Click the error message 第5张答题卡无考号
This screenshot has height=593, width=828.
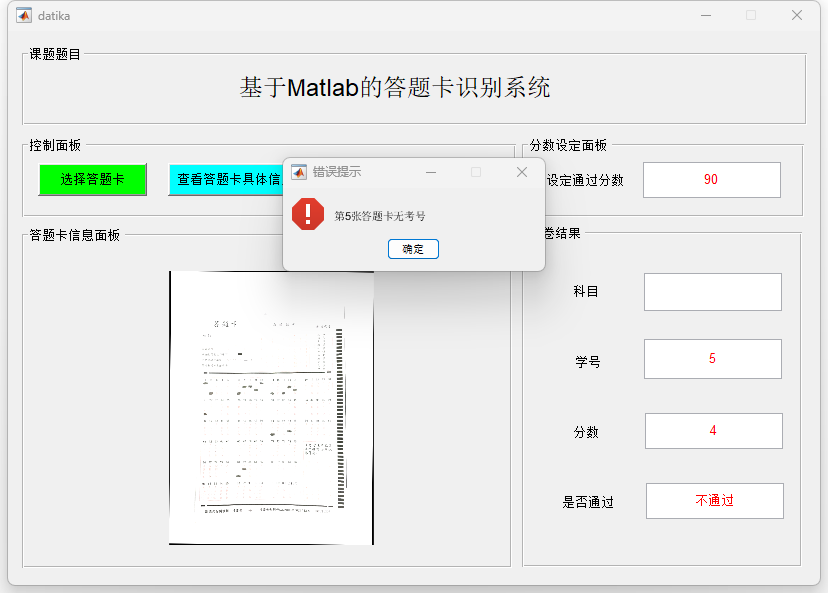380,216
